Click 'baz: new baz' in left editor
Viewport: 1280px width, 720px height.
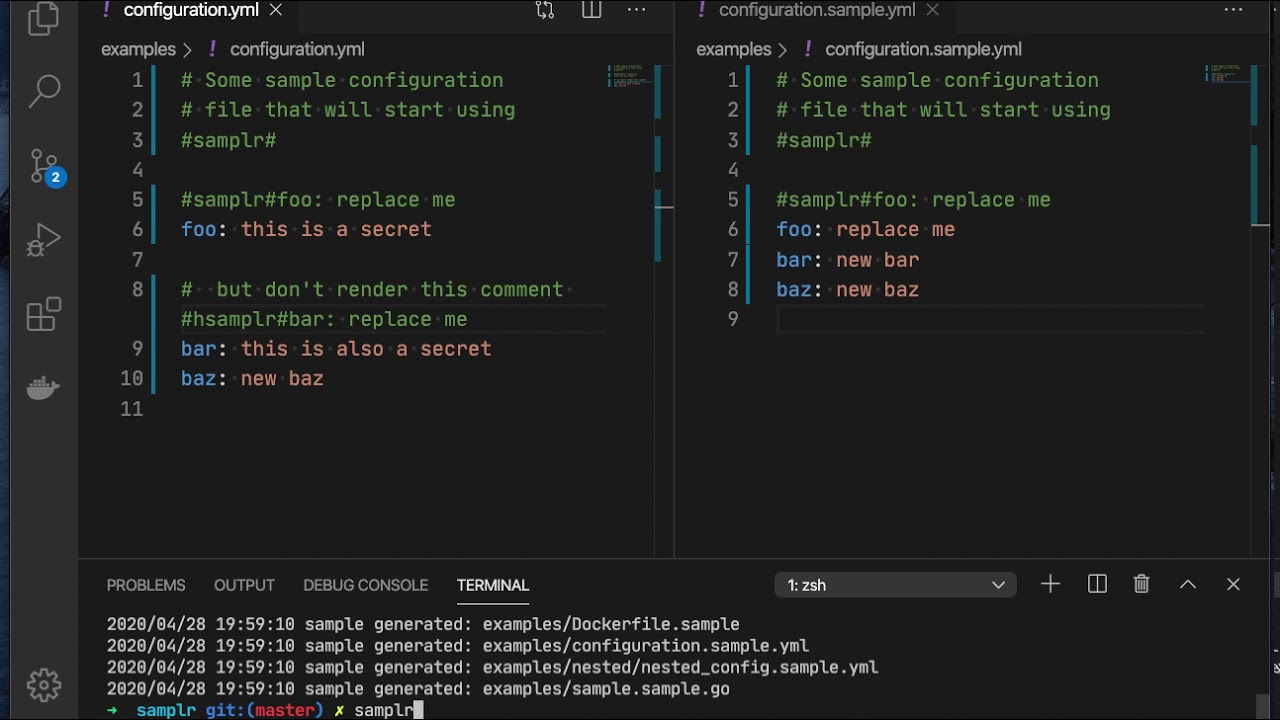pos(252,379)
